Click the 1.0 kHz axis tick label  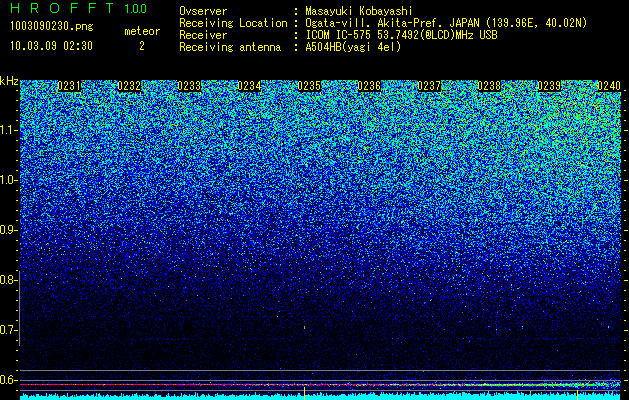tap(8, 181)
